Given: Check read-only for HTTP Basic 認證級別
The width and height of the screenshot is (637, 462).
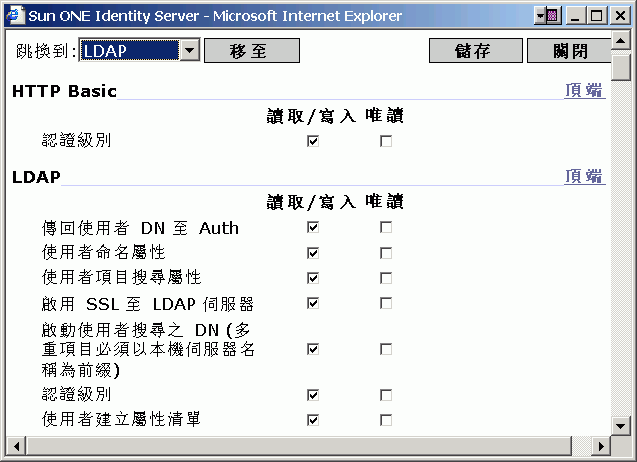Looking at the screenshot, I should (386, 141).
